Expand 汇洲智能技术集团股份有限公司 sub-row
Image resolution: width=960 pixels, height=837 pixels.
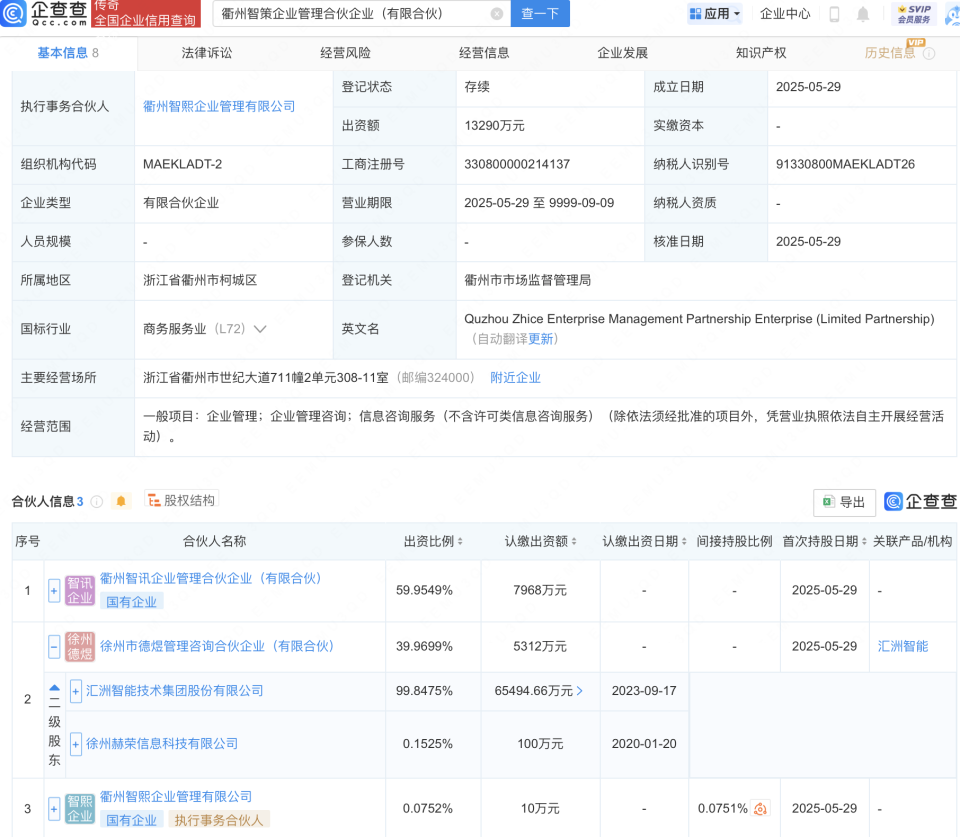75,691
